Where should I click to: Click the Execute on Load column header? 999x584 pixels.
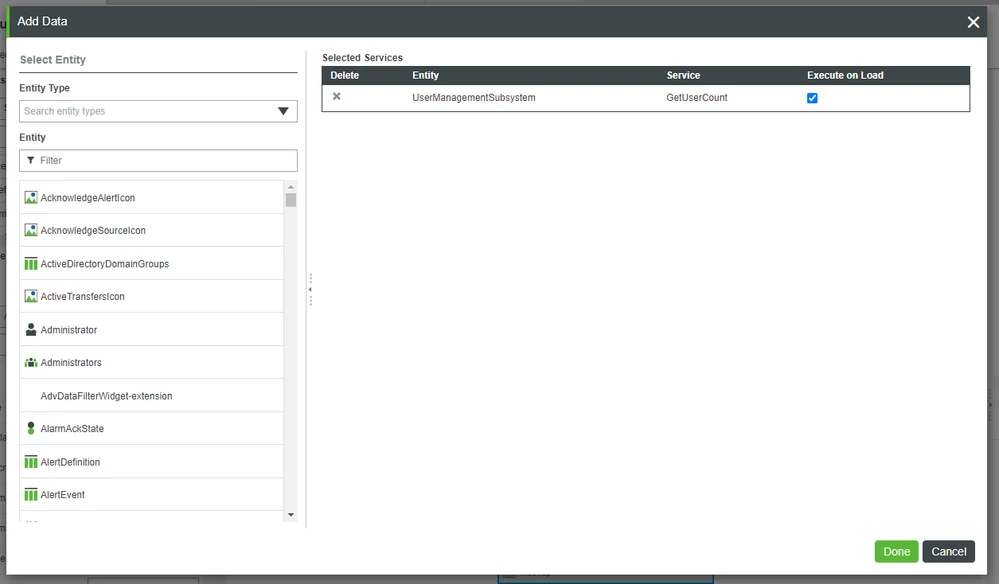pos(845,75)
